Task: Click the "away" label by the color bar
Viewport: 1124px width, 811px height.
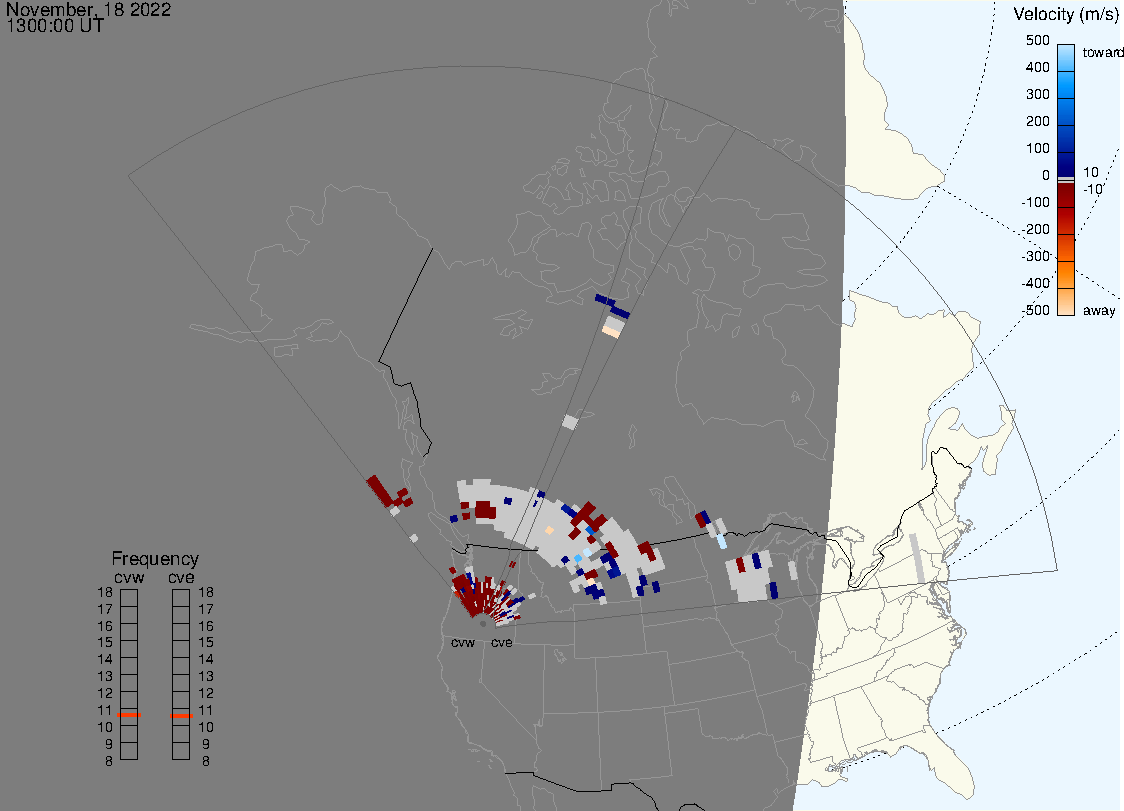Action: coord(1099,310)
